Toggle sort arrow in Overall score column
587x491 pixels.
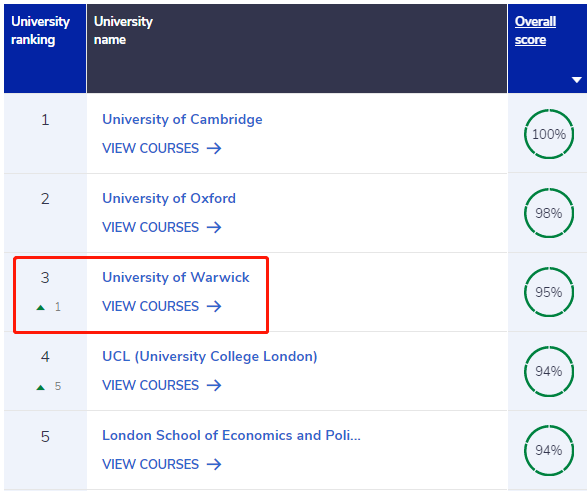pyautogui.click(x=577, y=80)
